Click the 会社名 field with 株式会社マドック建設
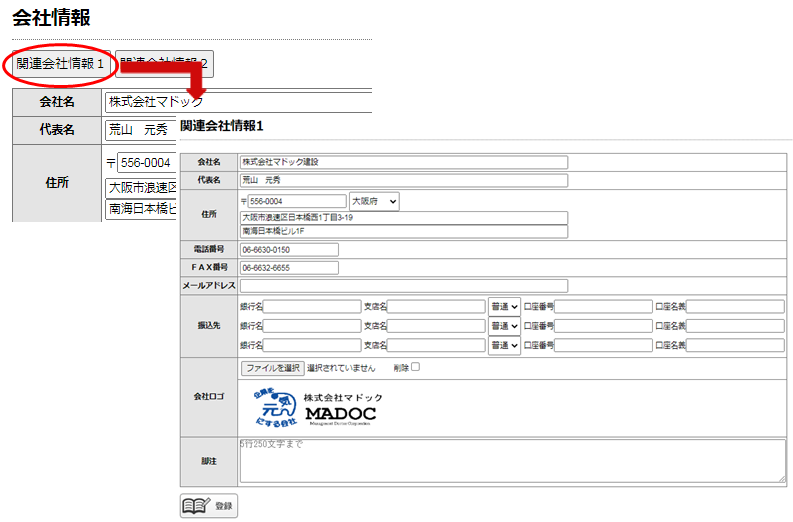This screenshot has width=793, height=522. click(x=403, y=162)
